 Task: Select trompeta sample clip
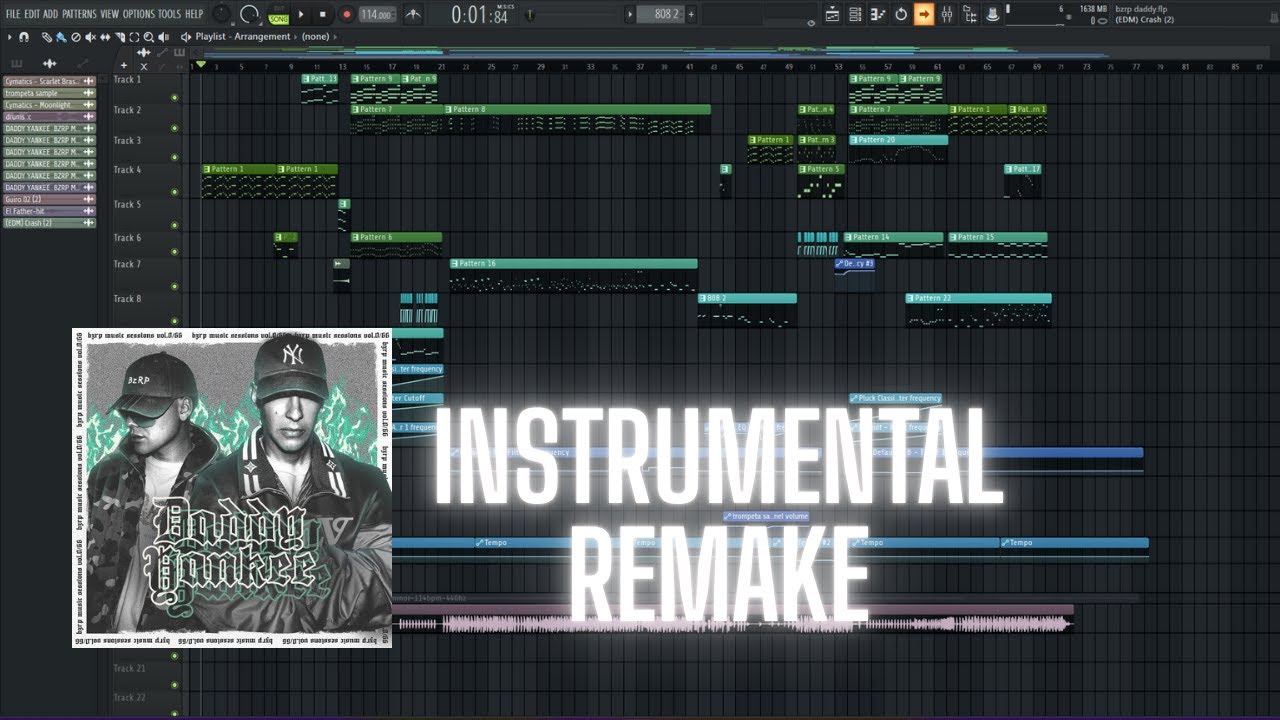pyautogui.click(x=50, y=93)
